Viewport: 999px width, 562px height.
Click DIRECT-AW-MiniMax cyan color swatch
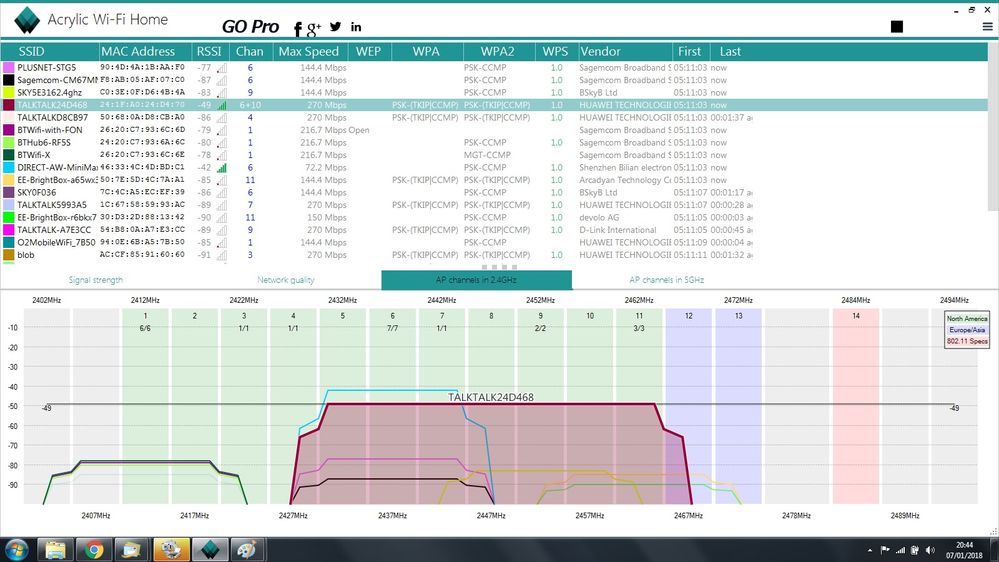(x=8, y=168)
